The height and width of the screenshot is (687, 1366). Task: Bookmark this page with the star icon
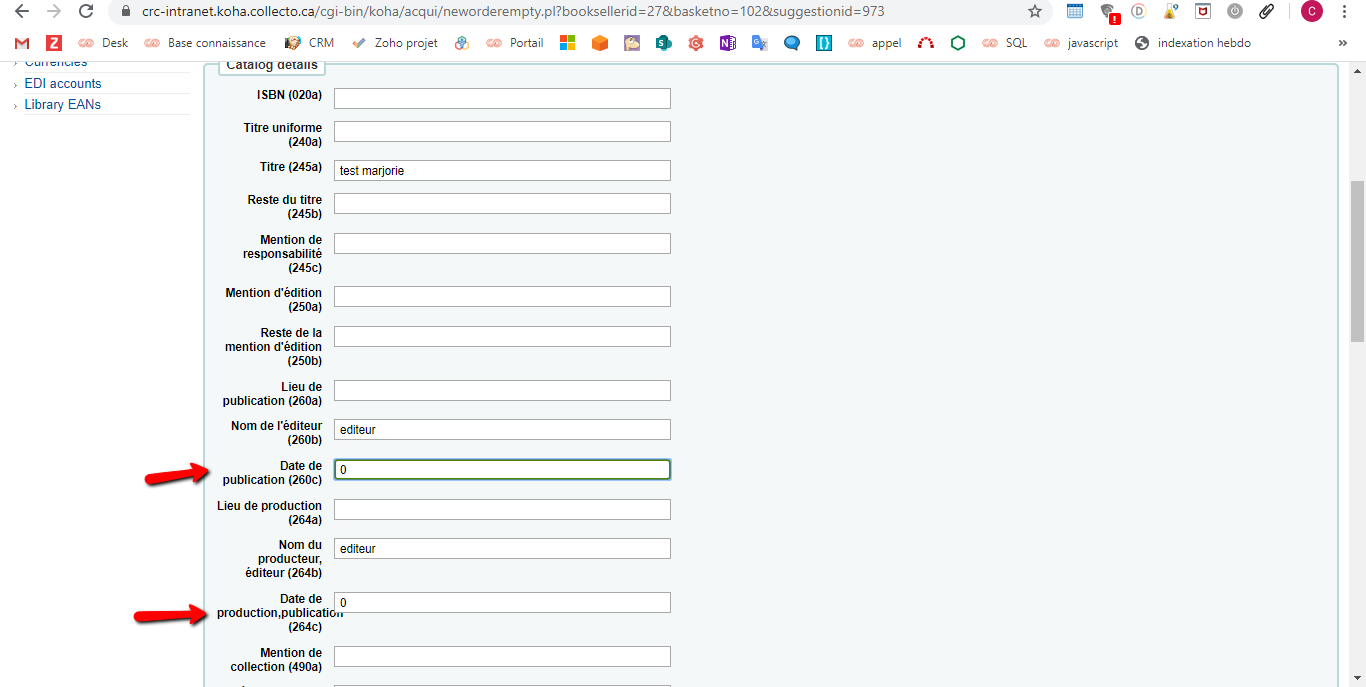(x=1034, y=12)
